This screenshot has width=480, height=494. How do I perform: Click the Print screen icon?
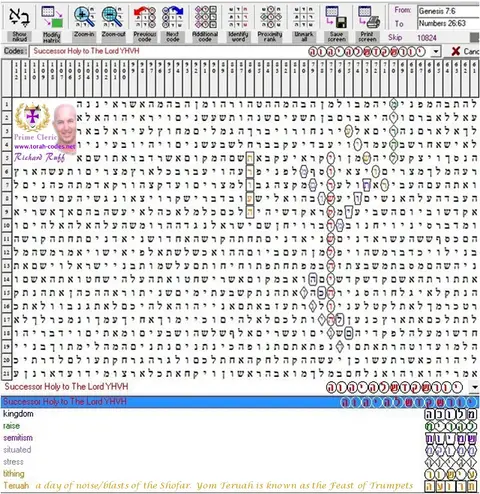368,17
